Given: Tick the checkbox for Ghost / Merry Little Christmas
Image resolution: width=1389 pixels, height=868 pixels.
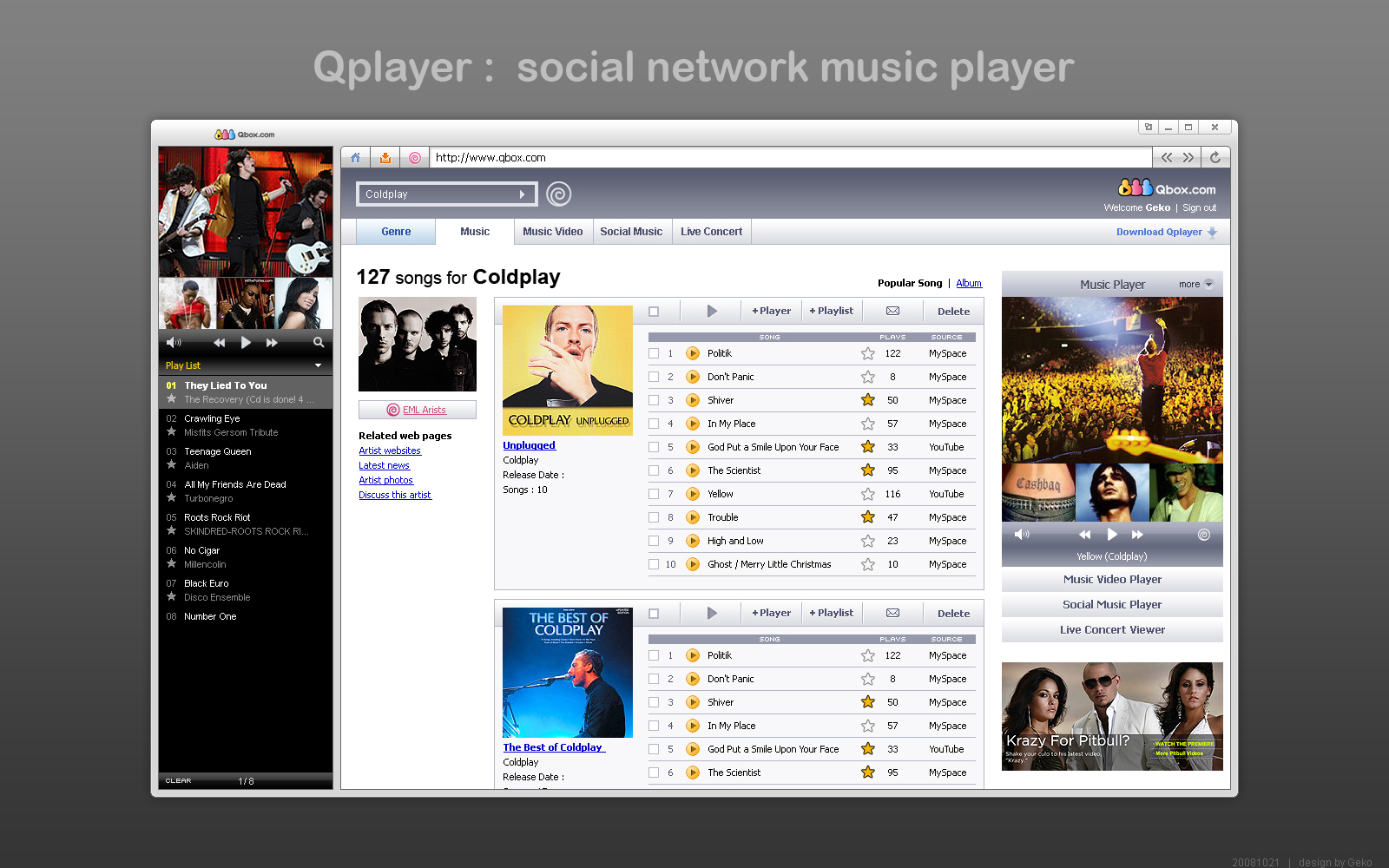Looking at the screenshot, I should (x=654, y=564).
